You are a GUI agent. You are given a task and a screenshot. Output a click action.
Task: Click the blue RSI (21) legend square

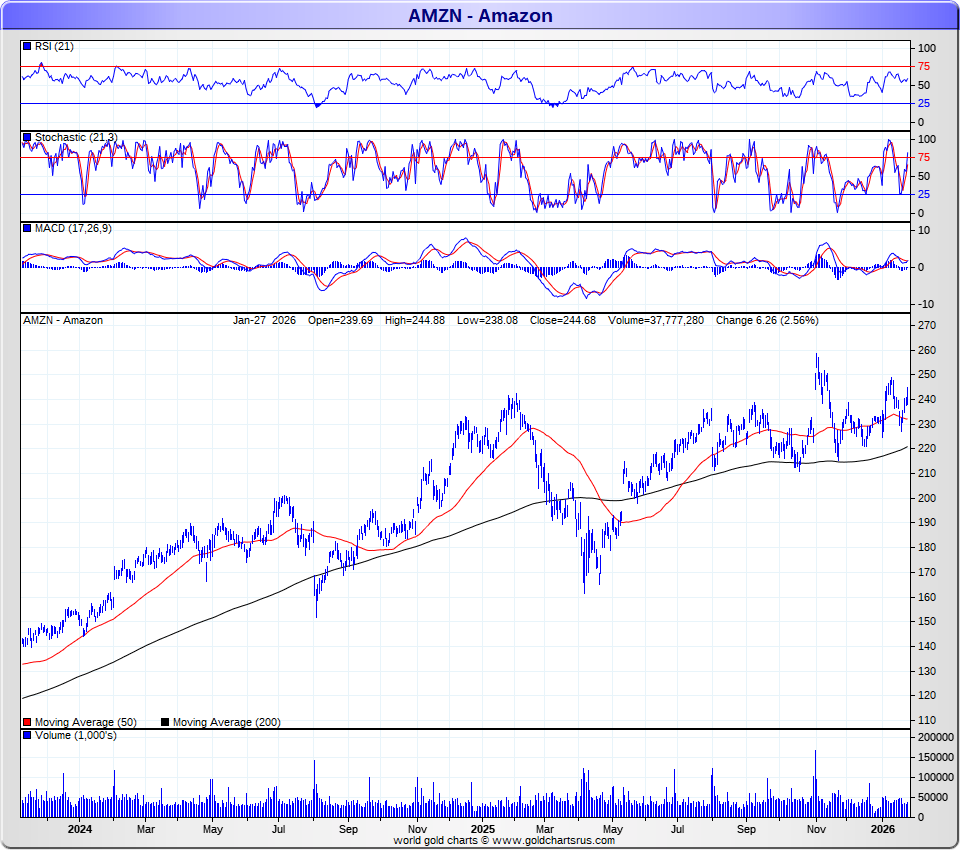click(27, 46)
